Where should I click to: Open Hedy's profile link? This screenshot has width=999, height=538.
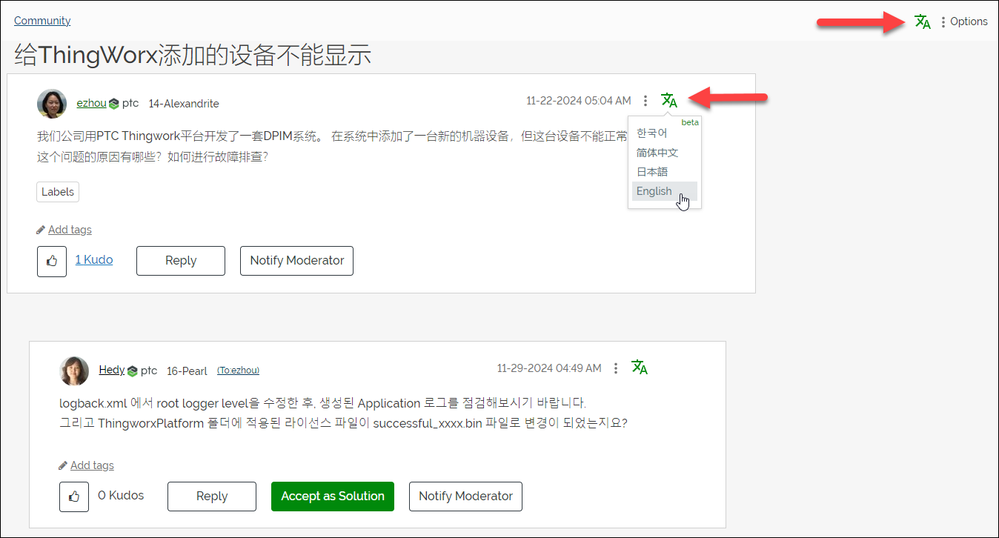(111, 370)
